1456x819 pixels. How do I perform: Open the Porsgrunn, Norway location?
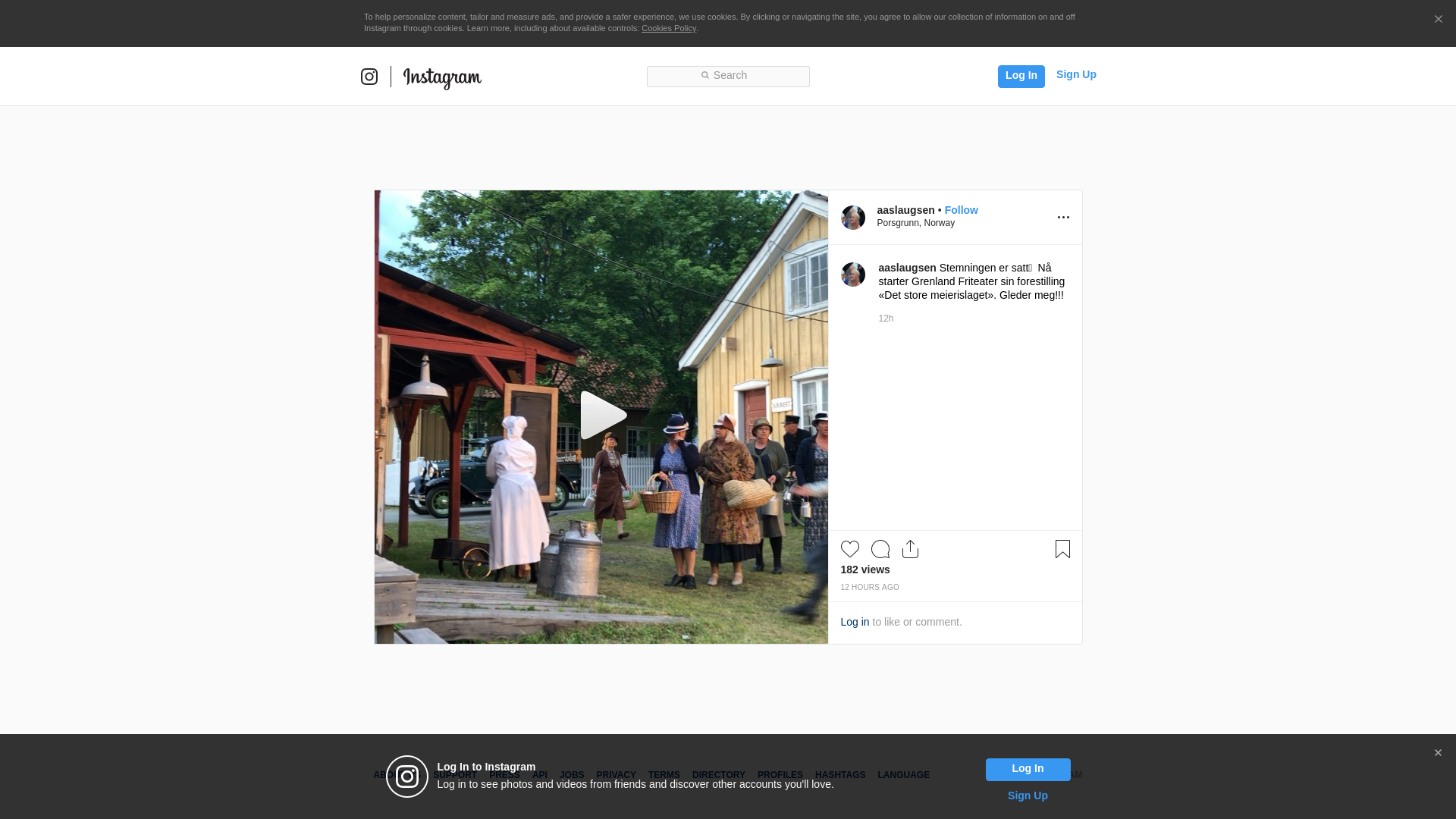[x=915, y=223]
